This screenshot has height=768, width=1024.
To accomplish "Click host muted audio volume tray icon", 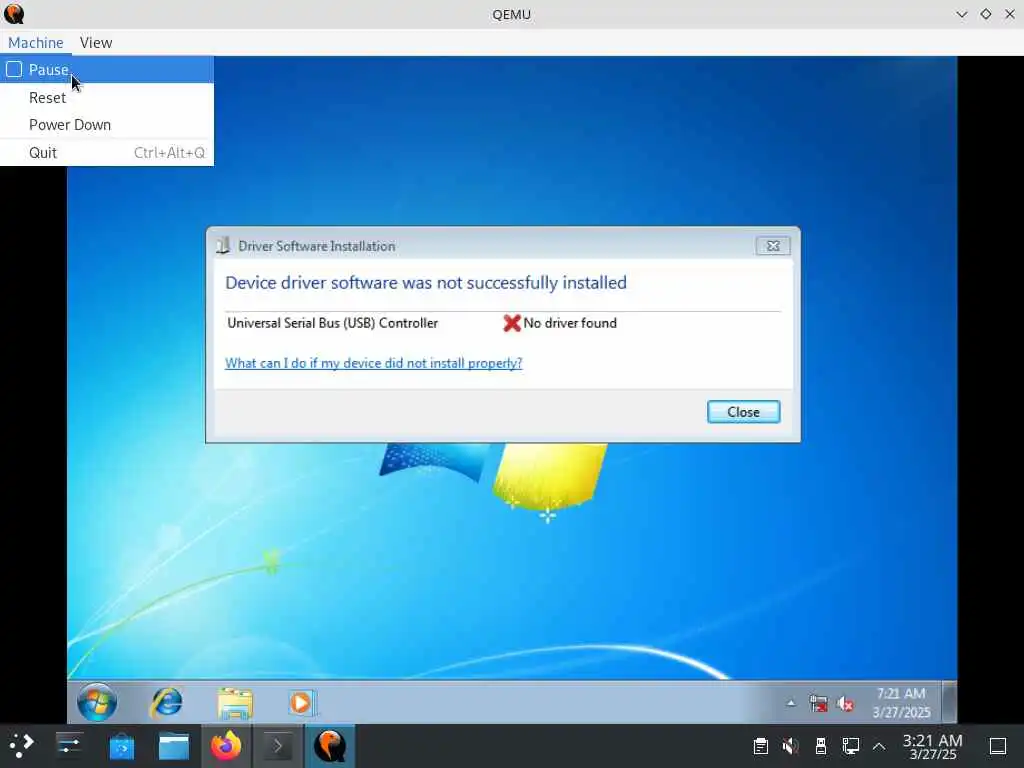I will point(790,746).
